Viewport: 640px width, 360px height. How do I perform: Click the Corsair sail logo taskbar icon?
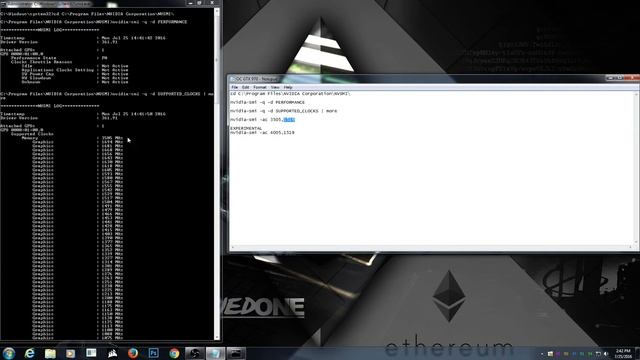coord(112,353)
